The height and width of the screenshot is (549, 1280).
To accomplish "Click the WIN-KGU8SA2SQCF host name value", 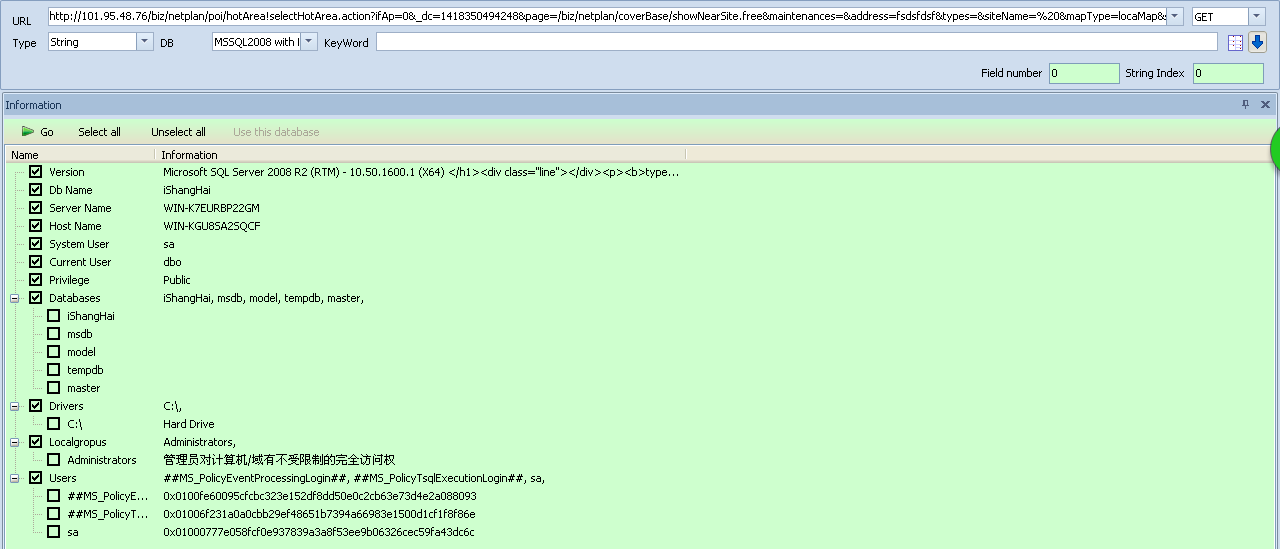I will pos(211,226).
